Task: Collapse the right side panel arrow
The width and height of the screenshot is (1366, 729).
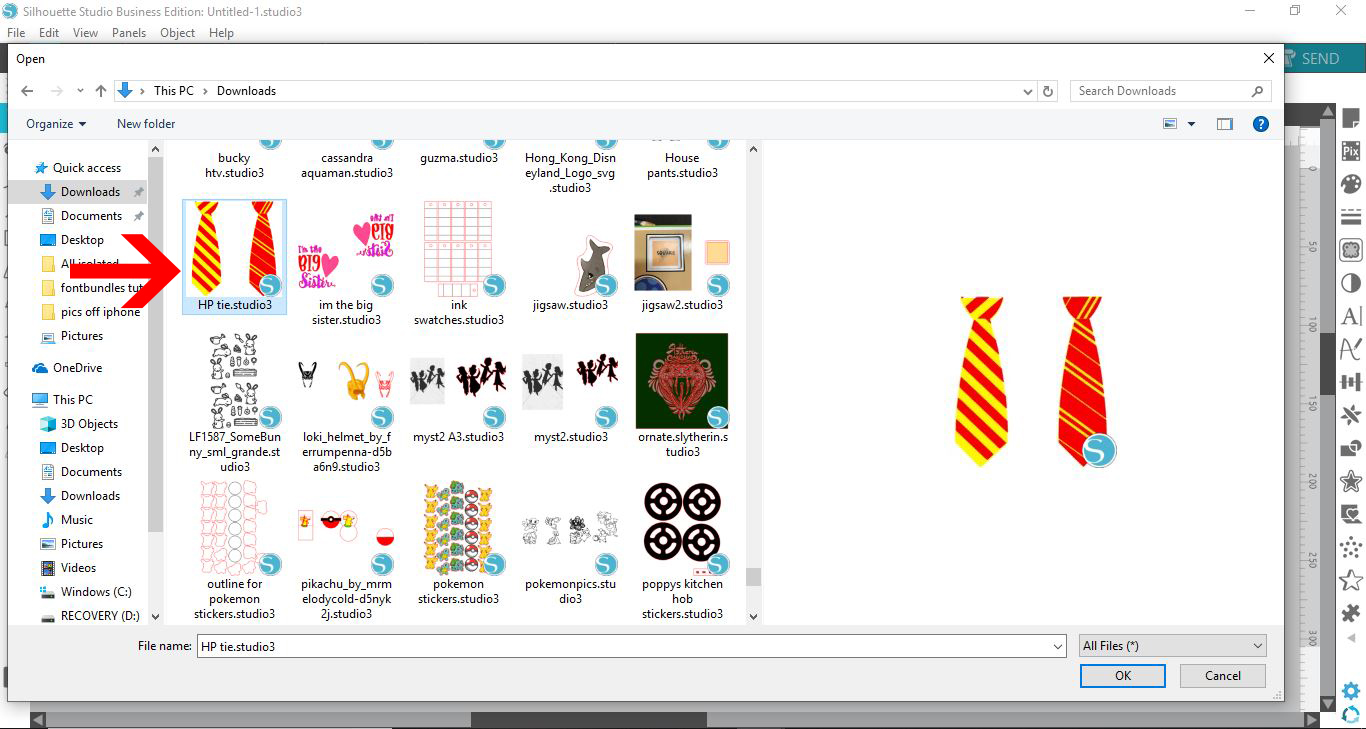Action: pos(1352,637)
